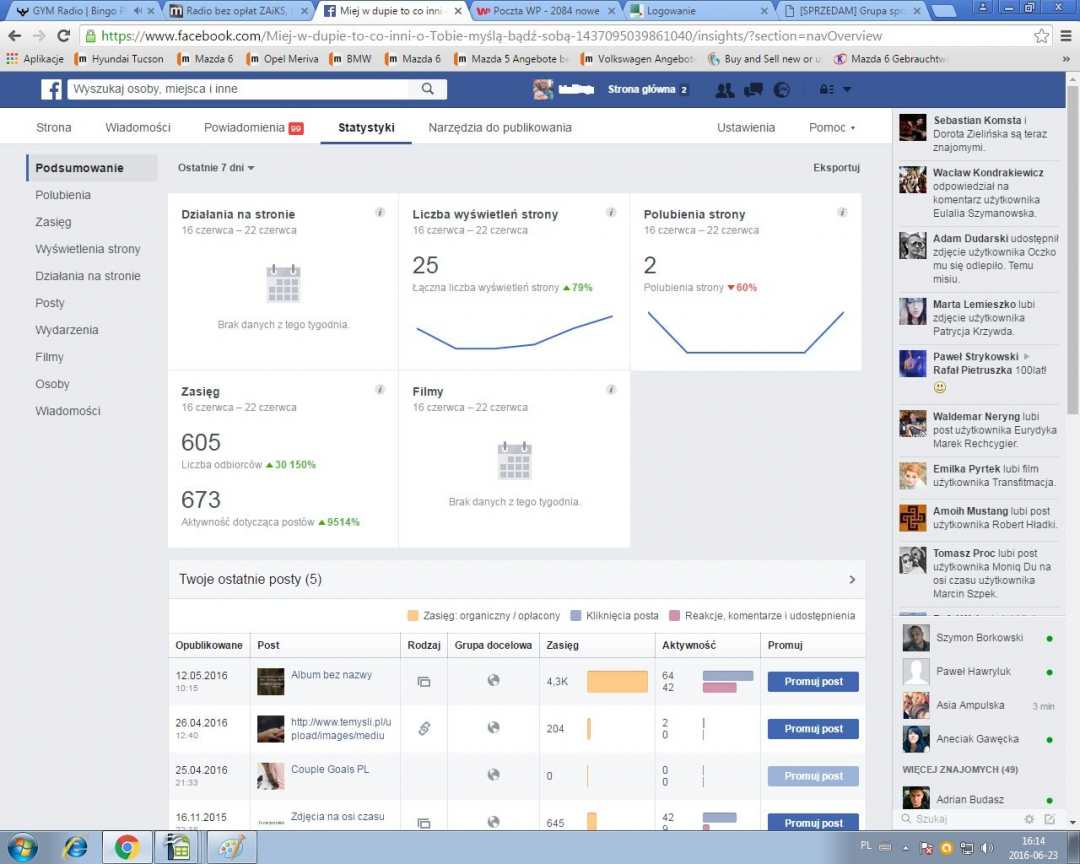Click the search magnifier icon
Screen dimensions: 1080x864
click(427, 89)
